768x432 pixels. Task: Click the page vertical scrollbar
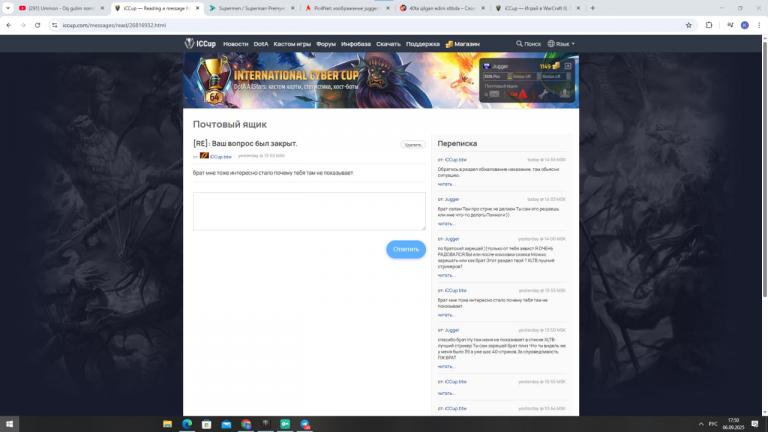click(x=765, y=167)
